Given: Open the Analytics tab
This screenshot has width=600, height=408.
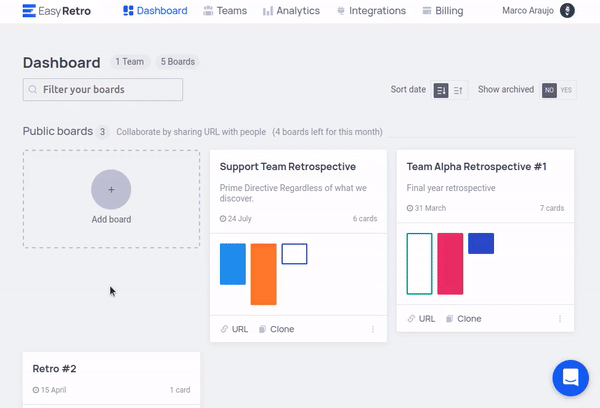Looking at the screenshot, I should point(291,11).
